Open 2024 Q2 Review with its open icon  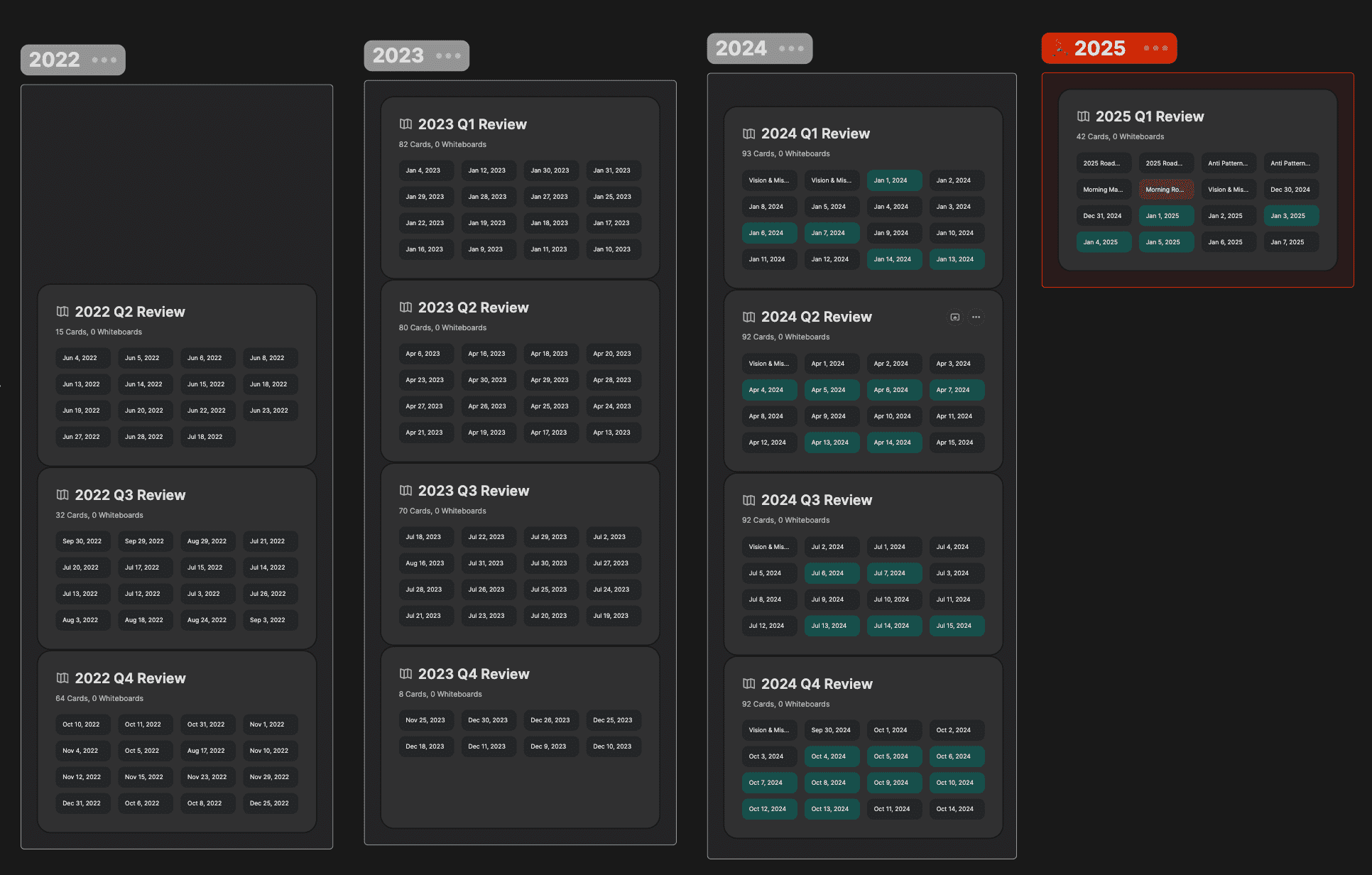click(x=955, y=317)
